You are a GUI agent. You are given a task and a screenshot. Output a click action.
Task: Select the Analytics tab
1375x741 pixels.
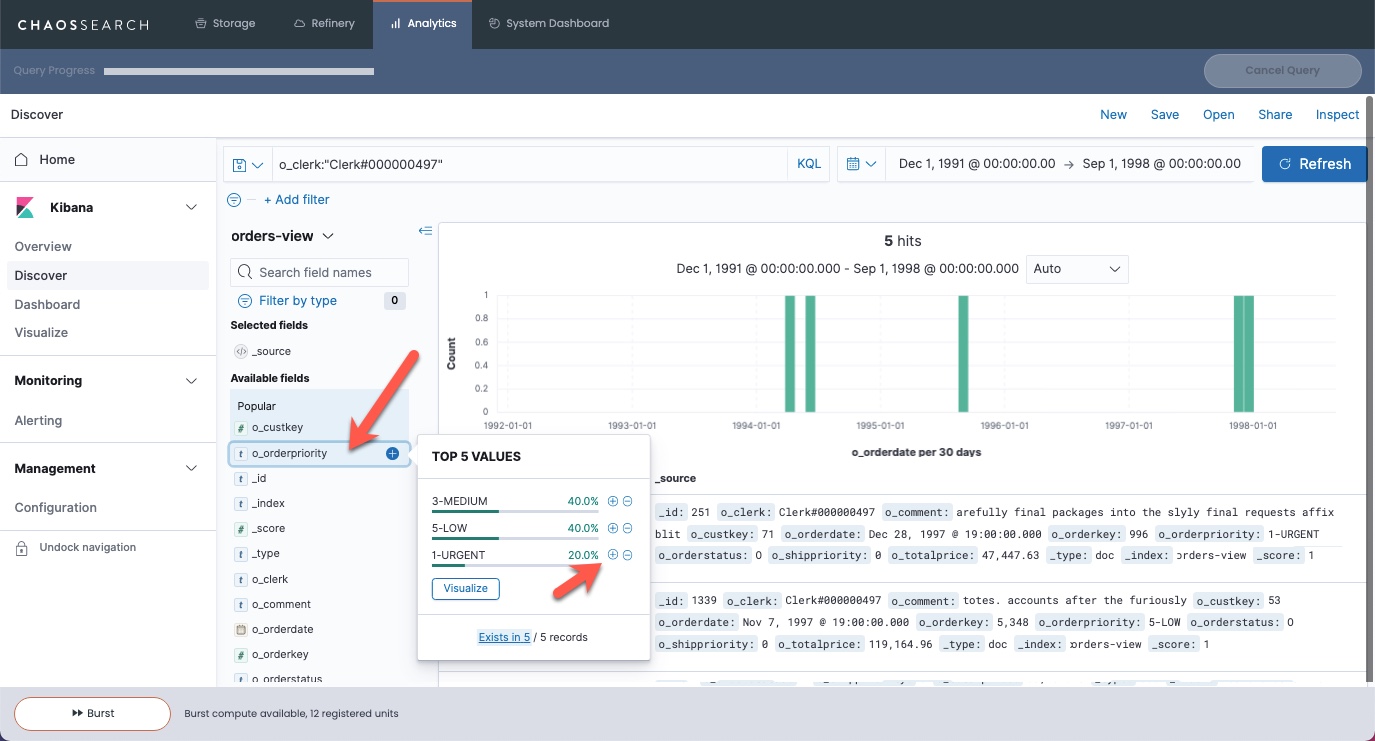(x=422, y=23)
